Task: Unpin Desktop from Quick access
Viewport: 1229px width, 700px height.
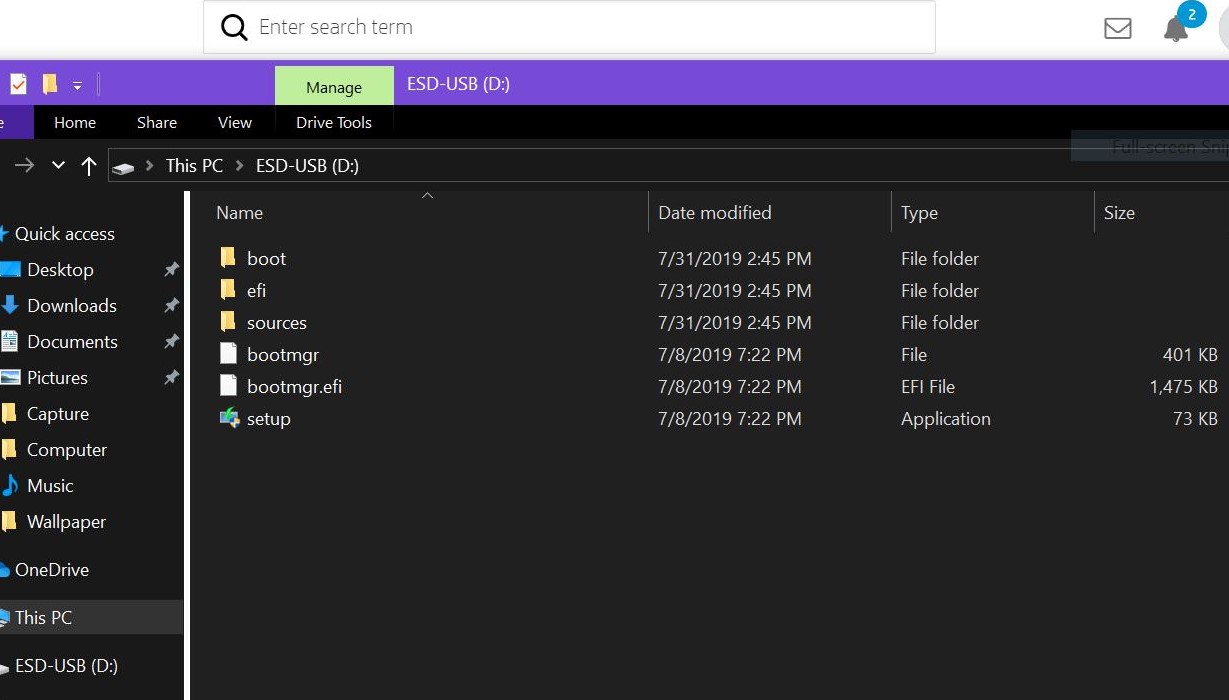Action: click(x=171, y=269)
